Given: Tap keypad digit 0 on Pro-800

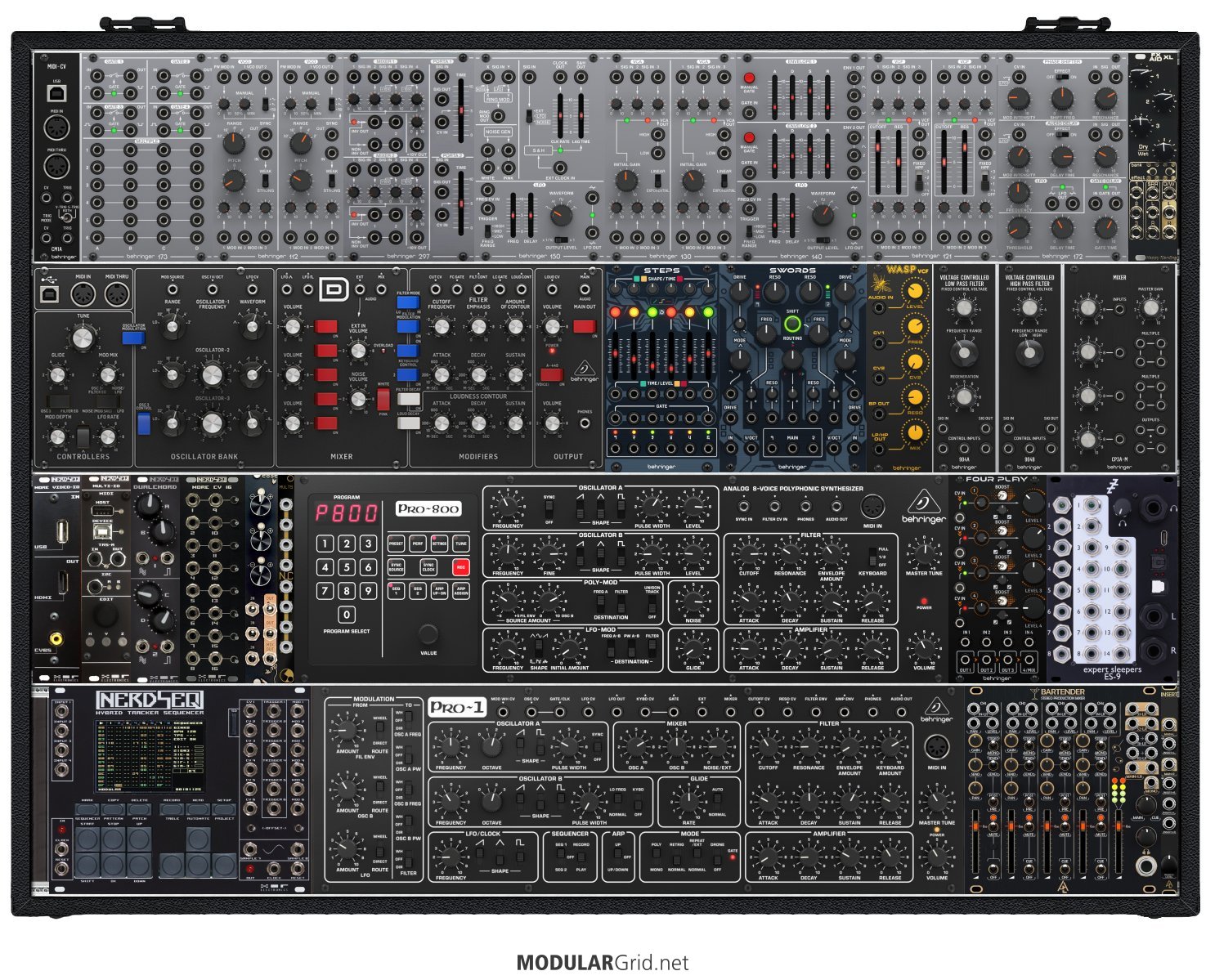Looking at the screenshot, I should (x=347, y=614).
